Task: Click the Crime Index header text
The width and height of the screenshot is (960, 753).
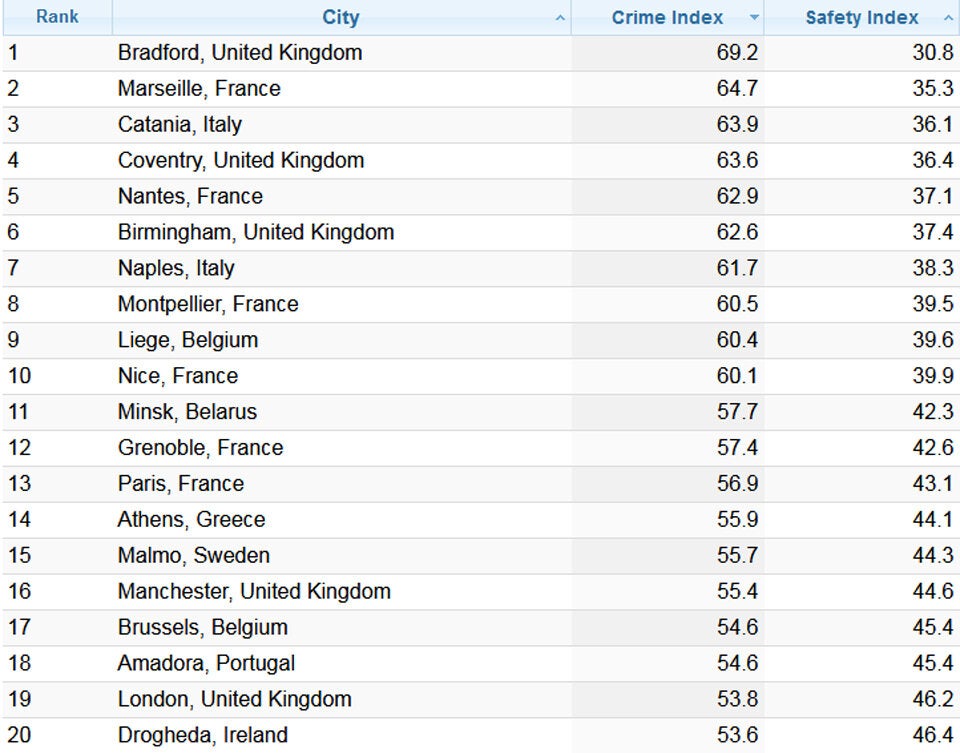Action: tap(667, 17)
